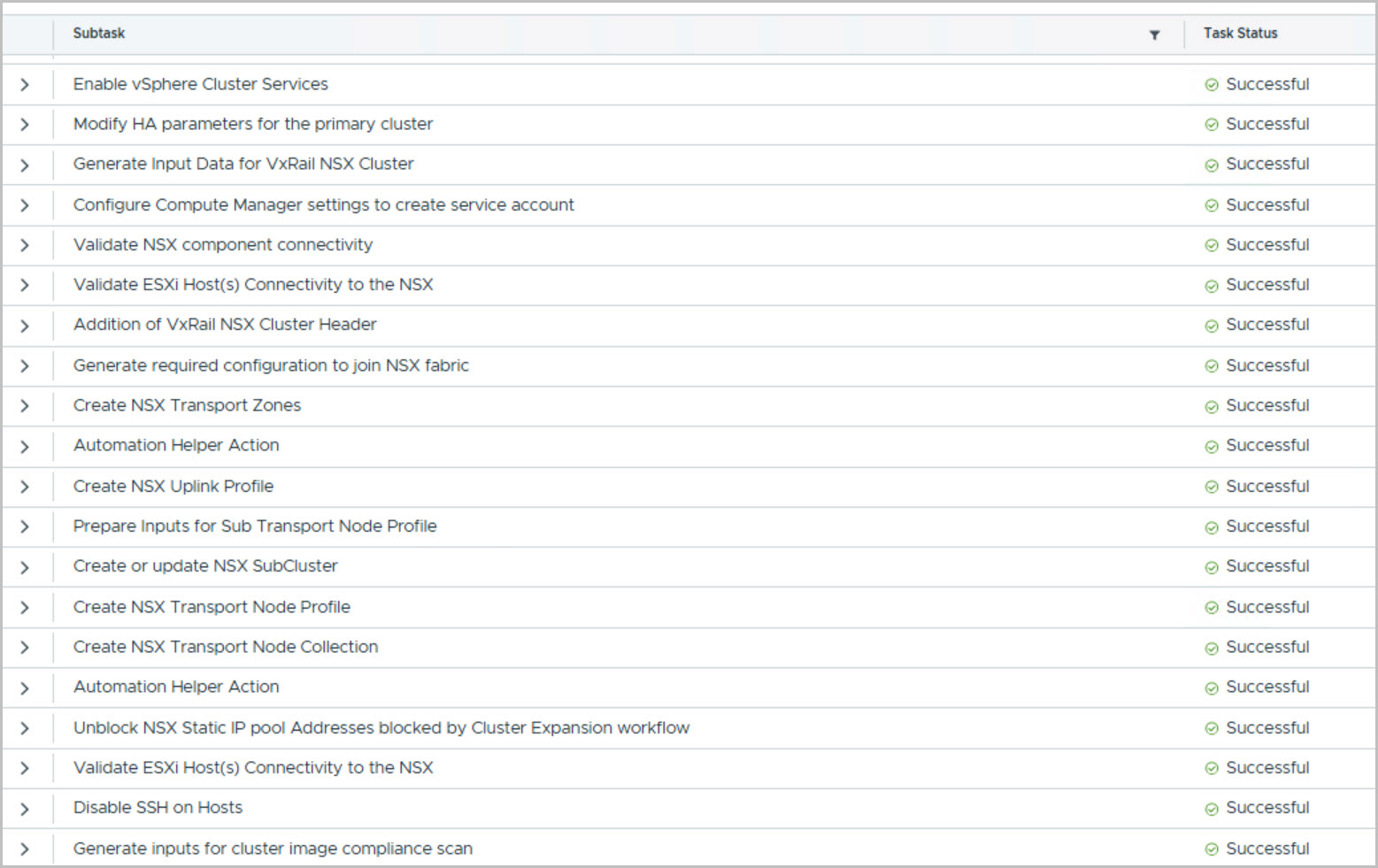Click success icon for Enable vSphere Cluster Services
Screen dimensions: 1378x868
point(1212,85)
